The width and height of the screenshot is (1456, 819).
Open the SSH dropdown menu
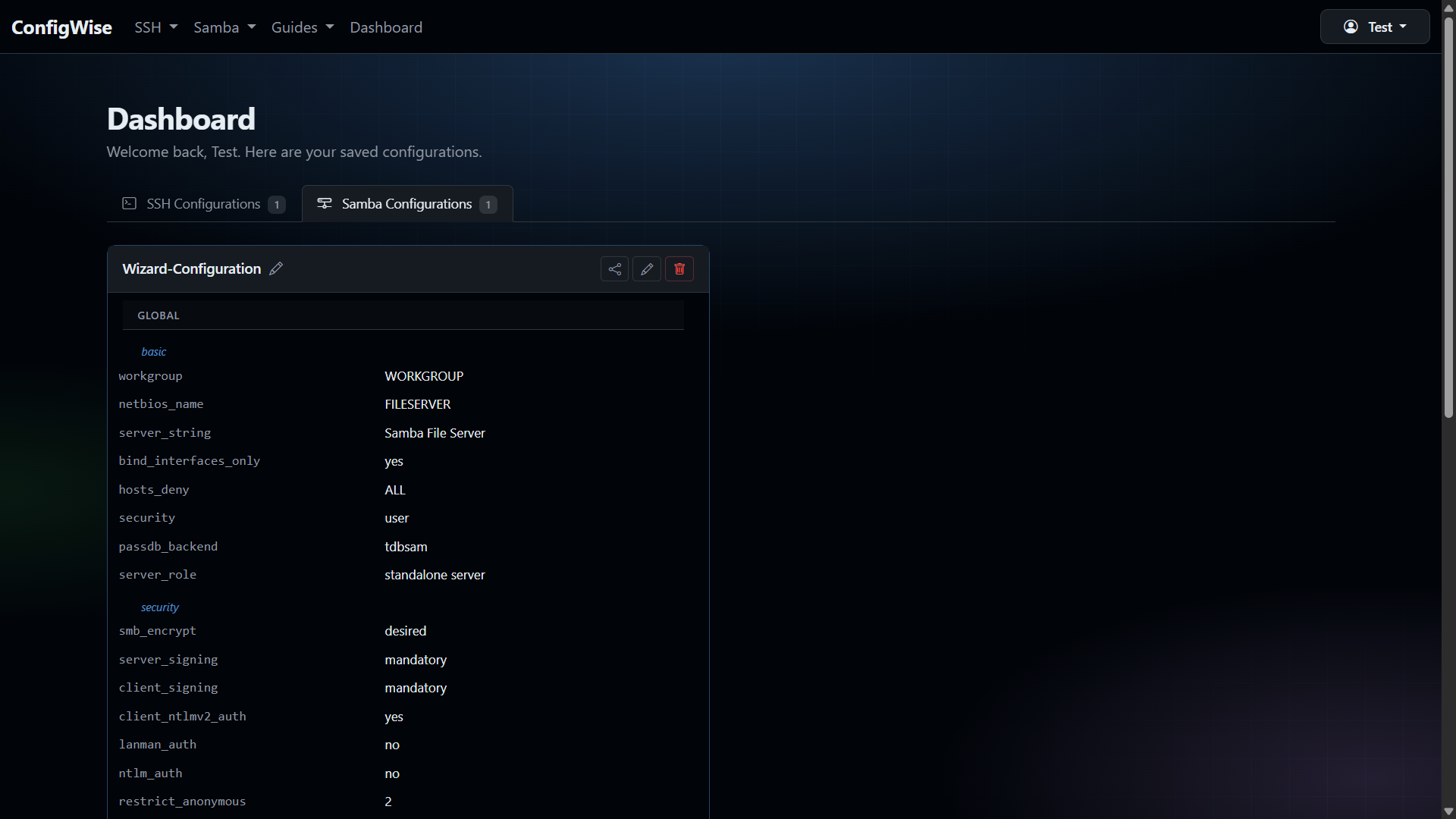click(x=155, y=27)
